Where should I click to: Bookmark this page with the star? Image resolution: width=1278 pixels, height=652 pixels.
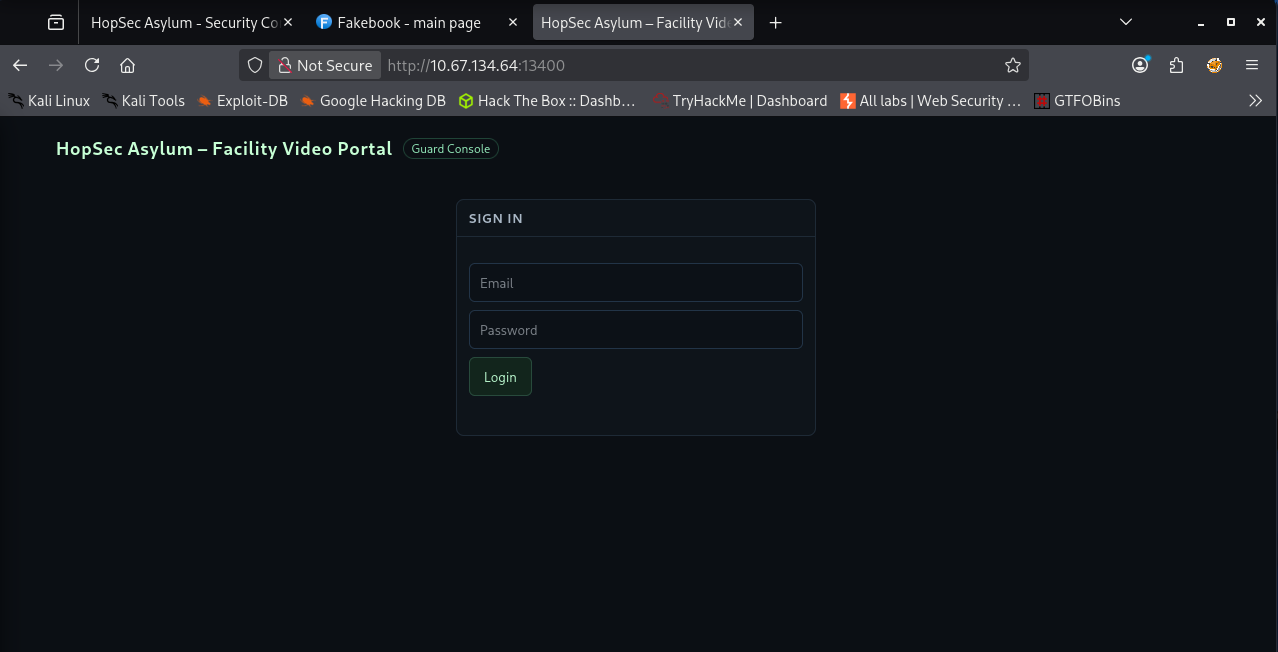pos(1012,65)
